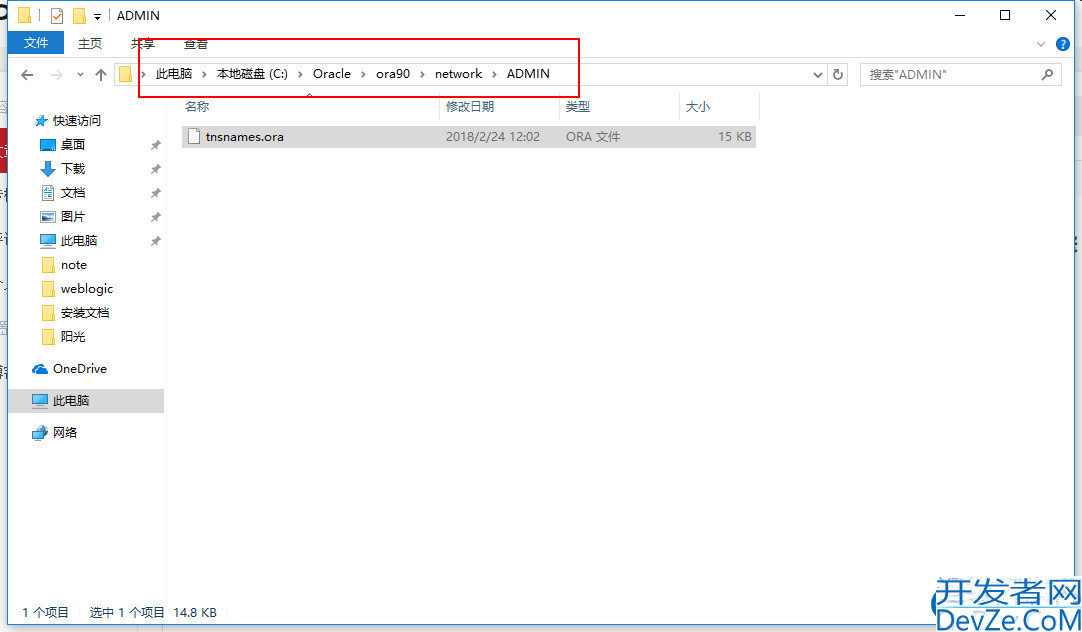Click the search "ADMIN" input box
Viewport: 1082px width, 632px height.
click(948, 75)
